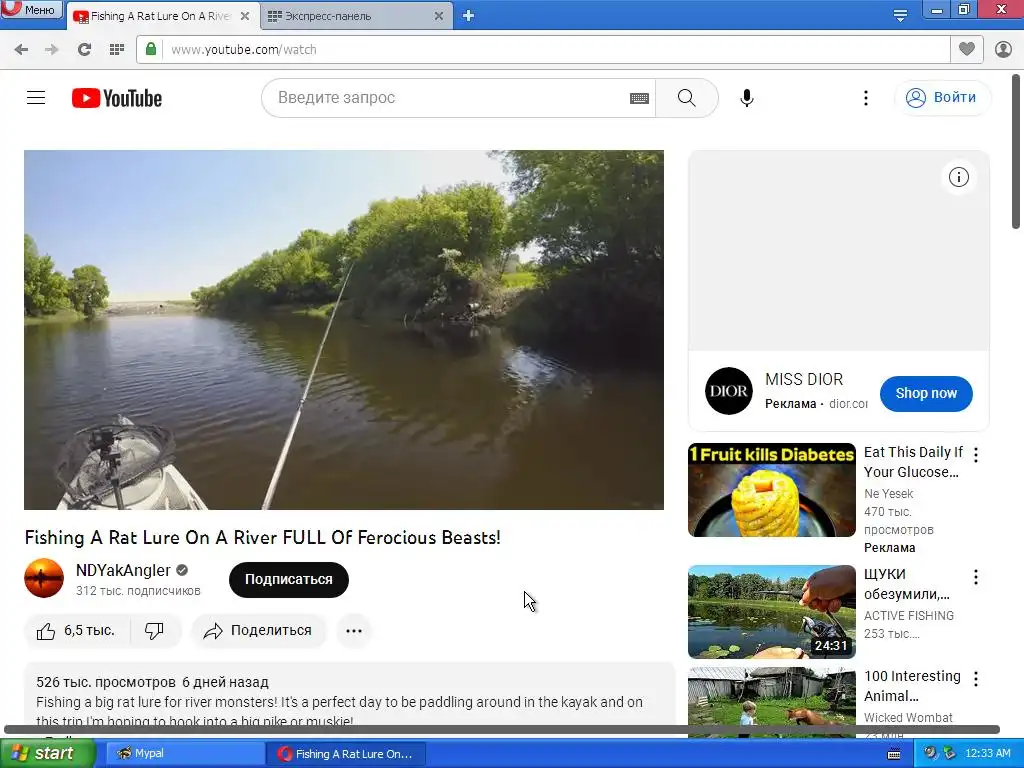The height and width of the screenshot is (768, 1024).
Task: Go back to previous page
Action: point(21,50)
